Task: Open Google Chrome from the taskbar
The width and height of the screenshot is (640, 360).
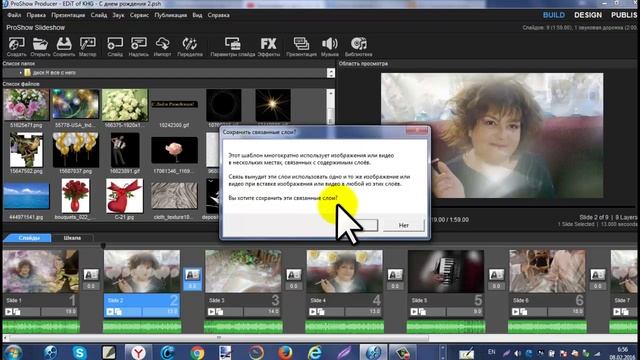Action: pyautogui.click(x=197, y=352)
